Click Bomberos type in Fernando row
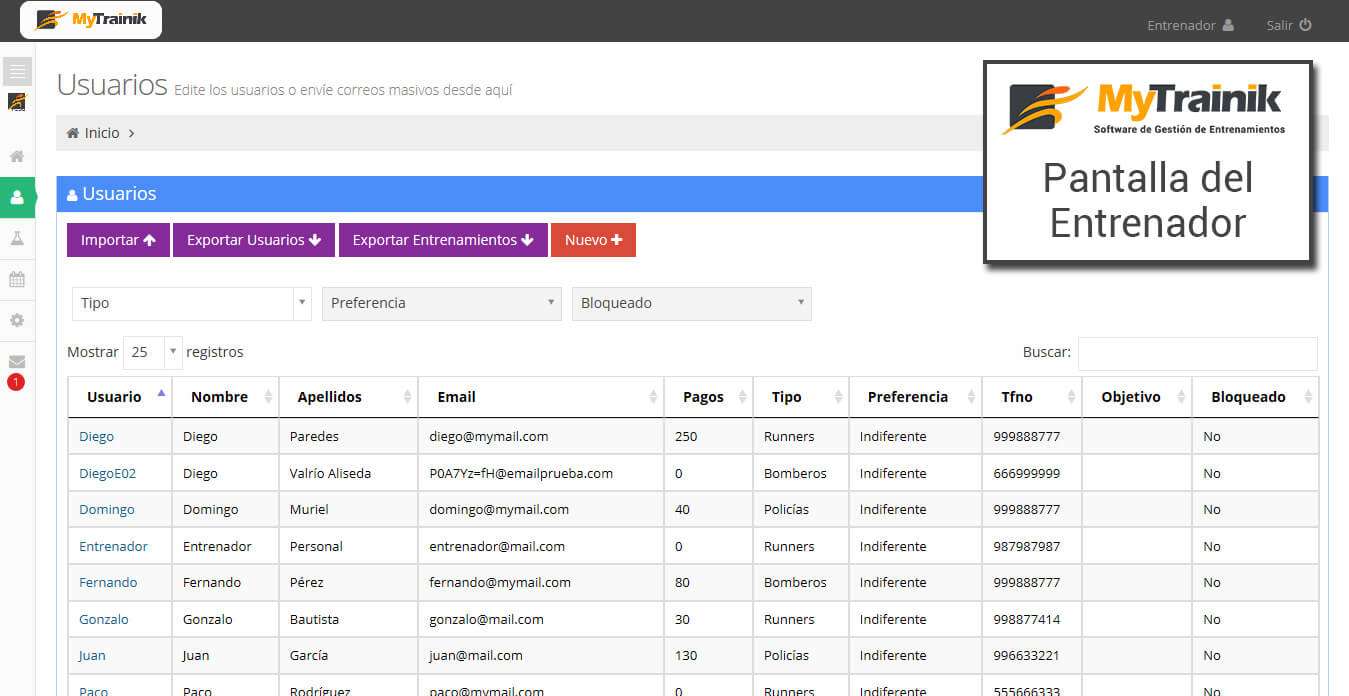The height and width of the screenshot is (696, 1349). click(795, 583)
